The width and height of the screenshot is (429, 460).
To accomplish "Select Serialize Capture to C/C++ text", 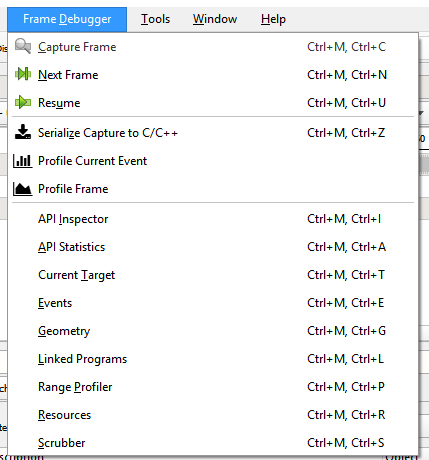I will tap(108, 133).
